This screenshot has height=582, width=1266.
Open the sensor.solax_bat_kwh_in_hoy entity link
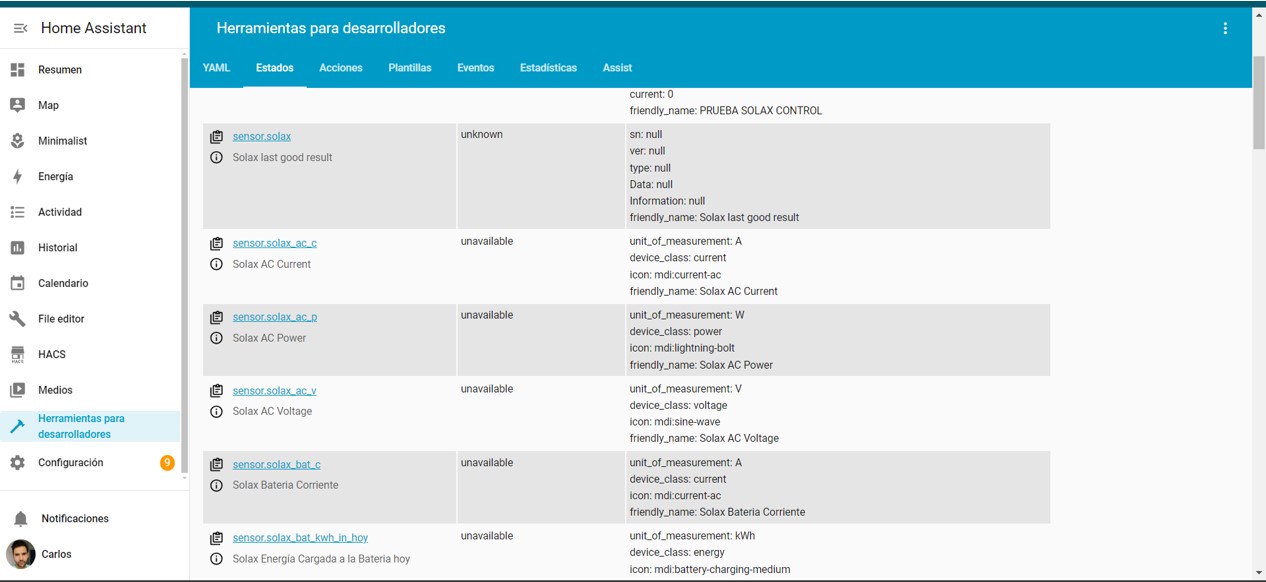300,538
